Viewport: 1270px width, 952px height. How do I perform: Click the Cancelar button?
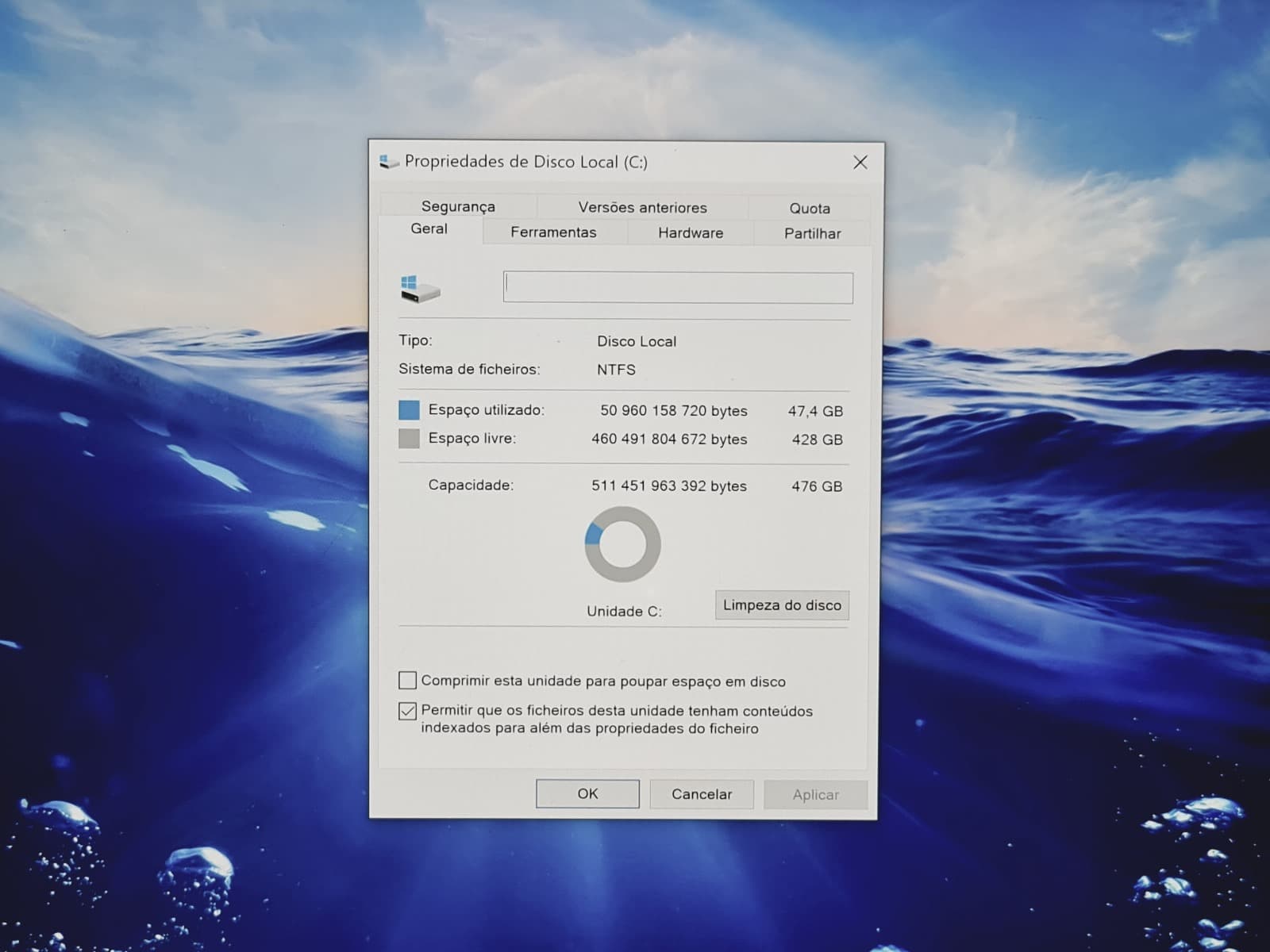(702, 794)
